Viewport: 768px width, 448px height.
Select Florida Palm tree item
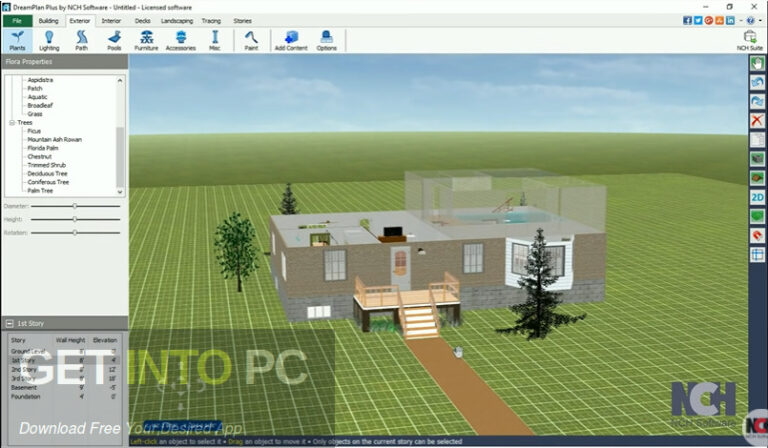43,148
